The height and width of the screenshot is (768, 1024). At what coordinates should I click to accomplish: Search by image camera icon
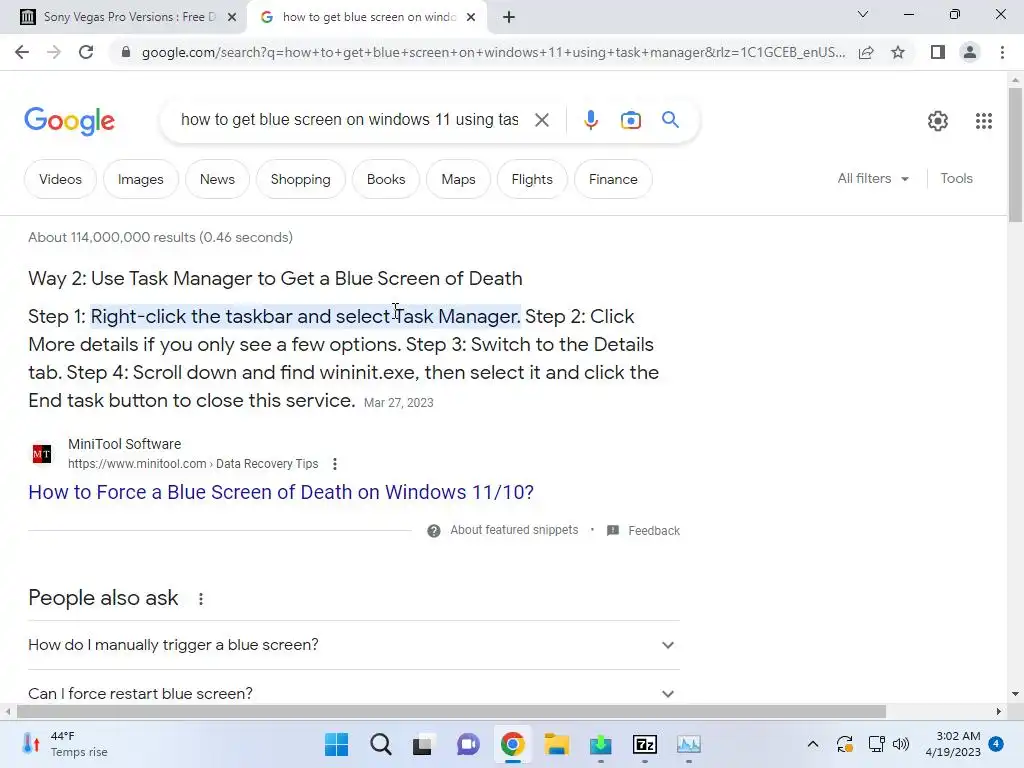point(630,120)
